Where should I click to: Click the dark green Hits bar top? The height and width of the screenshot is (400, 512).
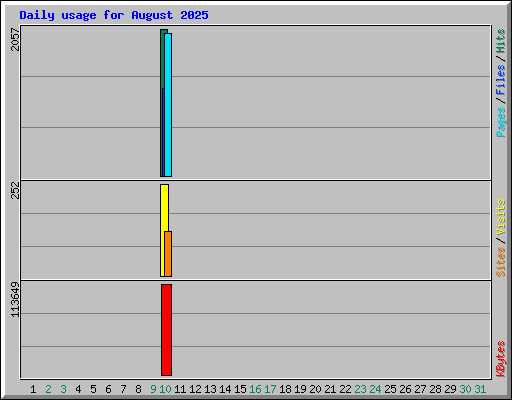tap(164, 31)
